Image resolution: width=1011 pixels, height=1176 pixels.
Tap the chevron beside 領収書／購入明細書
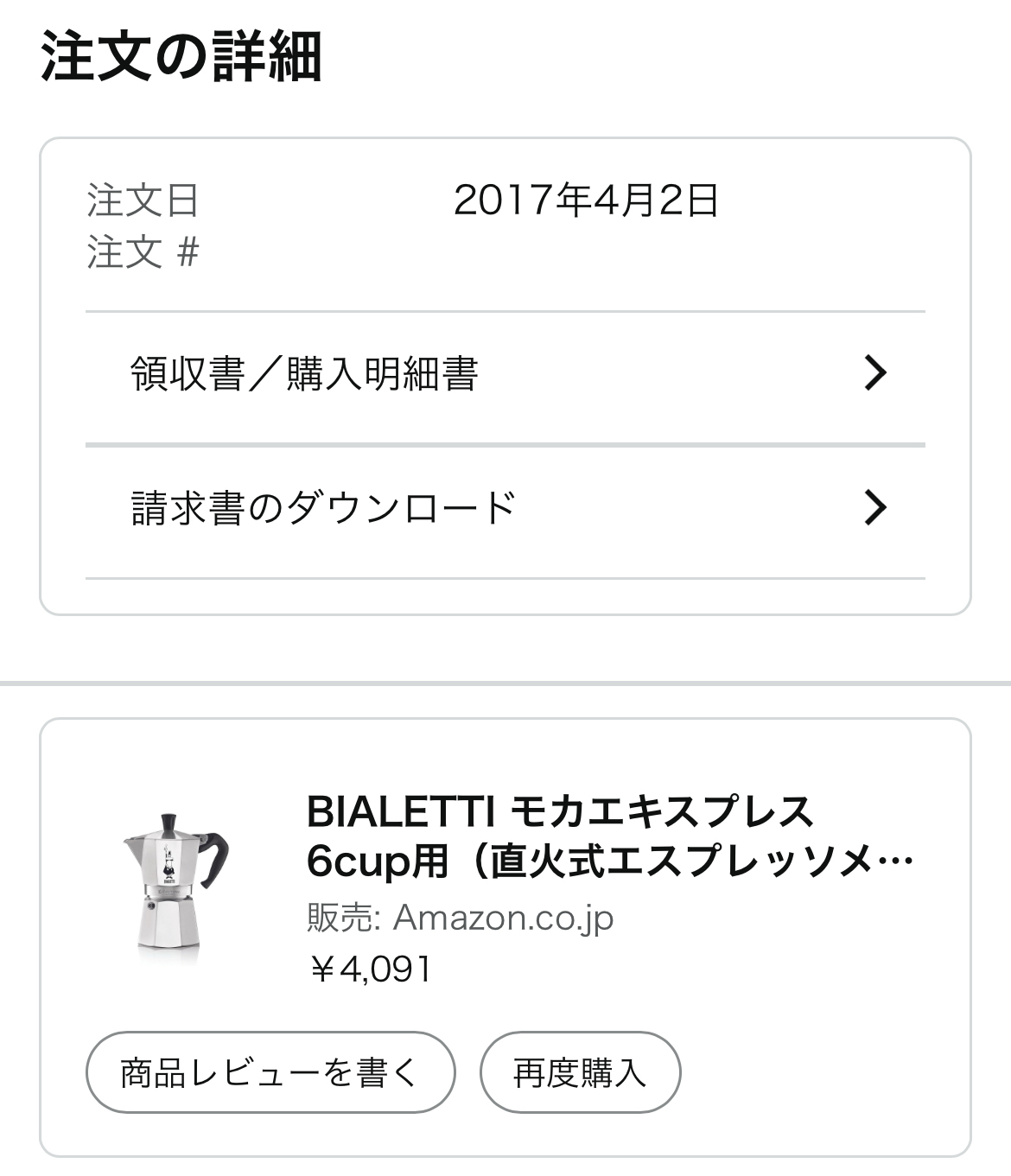tap(874, 373)
